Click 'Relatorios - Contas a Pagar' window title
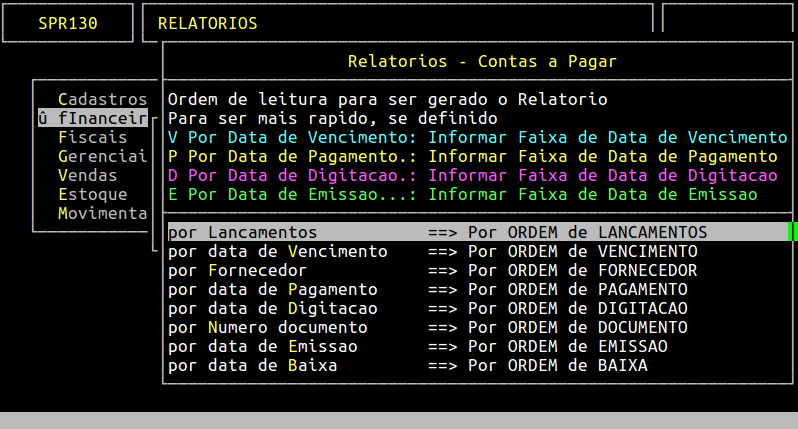The height and width of the screenshot is (429, 798). pos(482,61)
